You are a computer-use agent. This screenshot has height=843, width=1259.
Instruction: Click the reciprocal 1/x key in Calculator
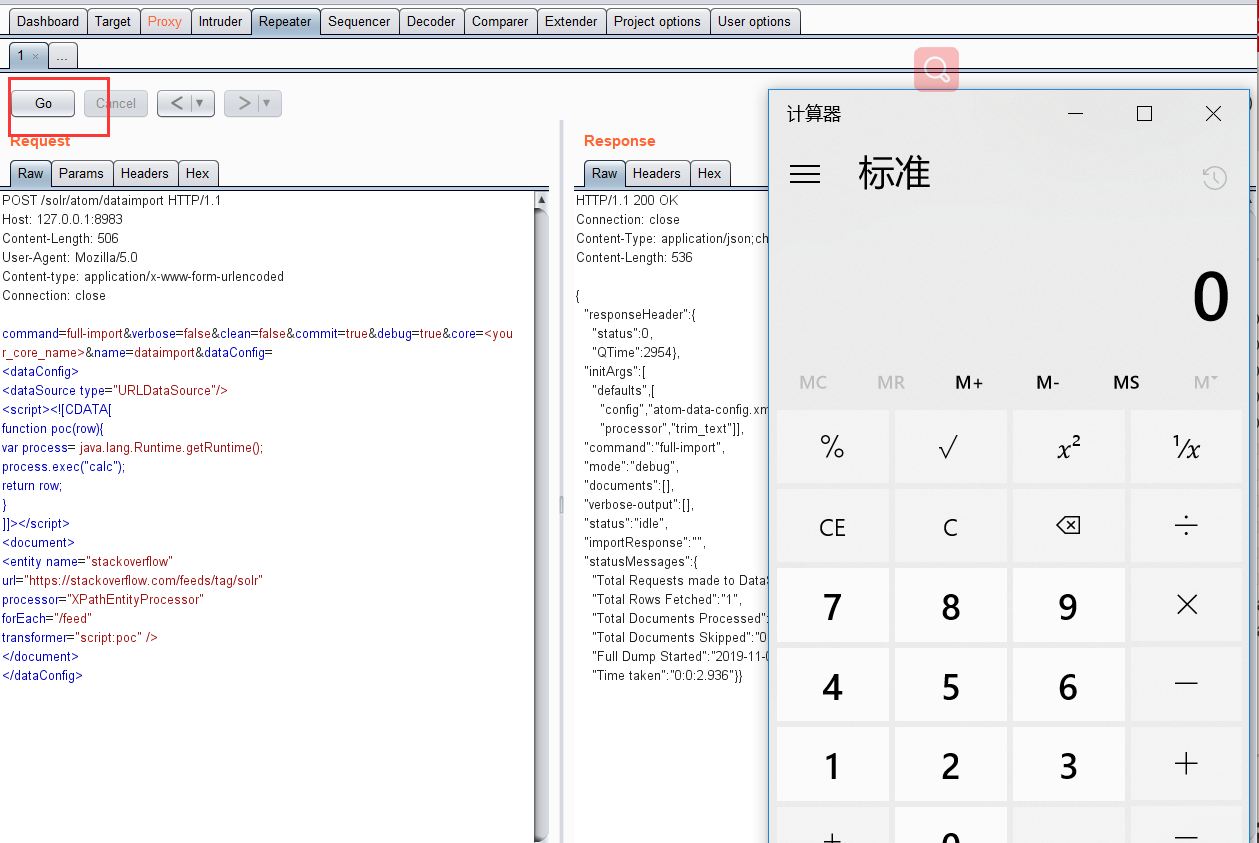click(1186, 447)
